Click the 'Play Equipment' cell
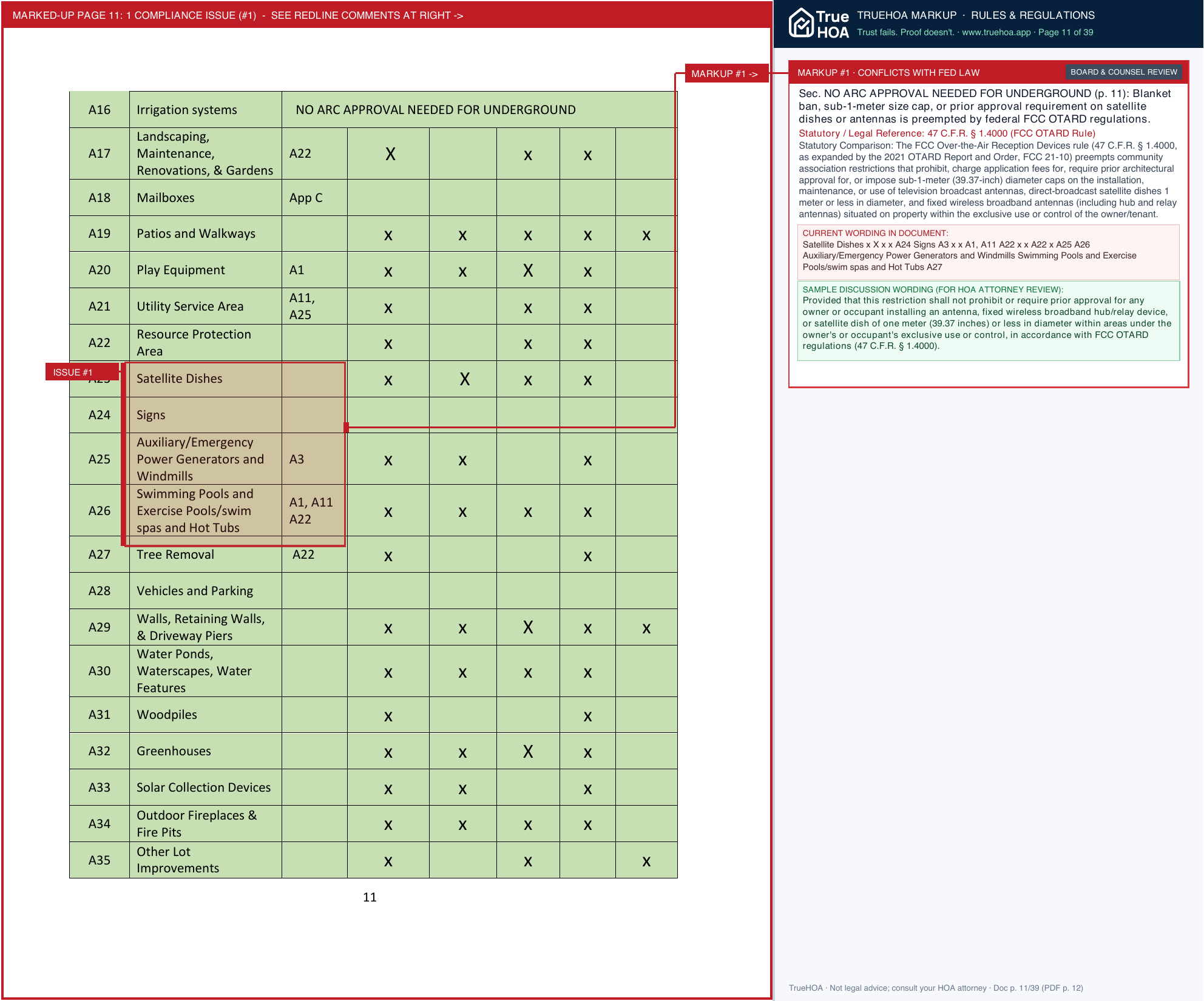Screen dimensions: 1204x1001 [x=206, y=270]
